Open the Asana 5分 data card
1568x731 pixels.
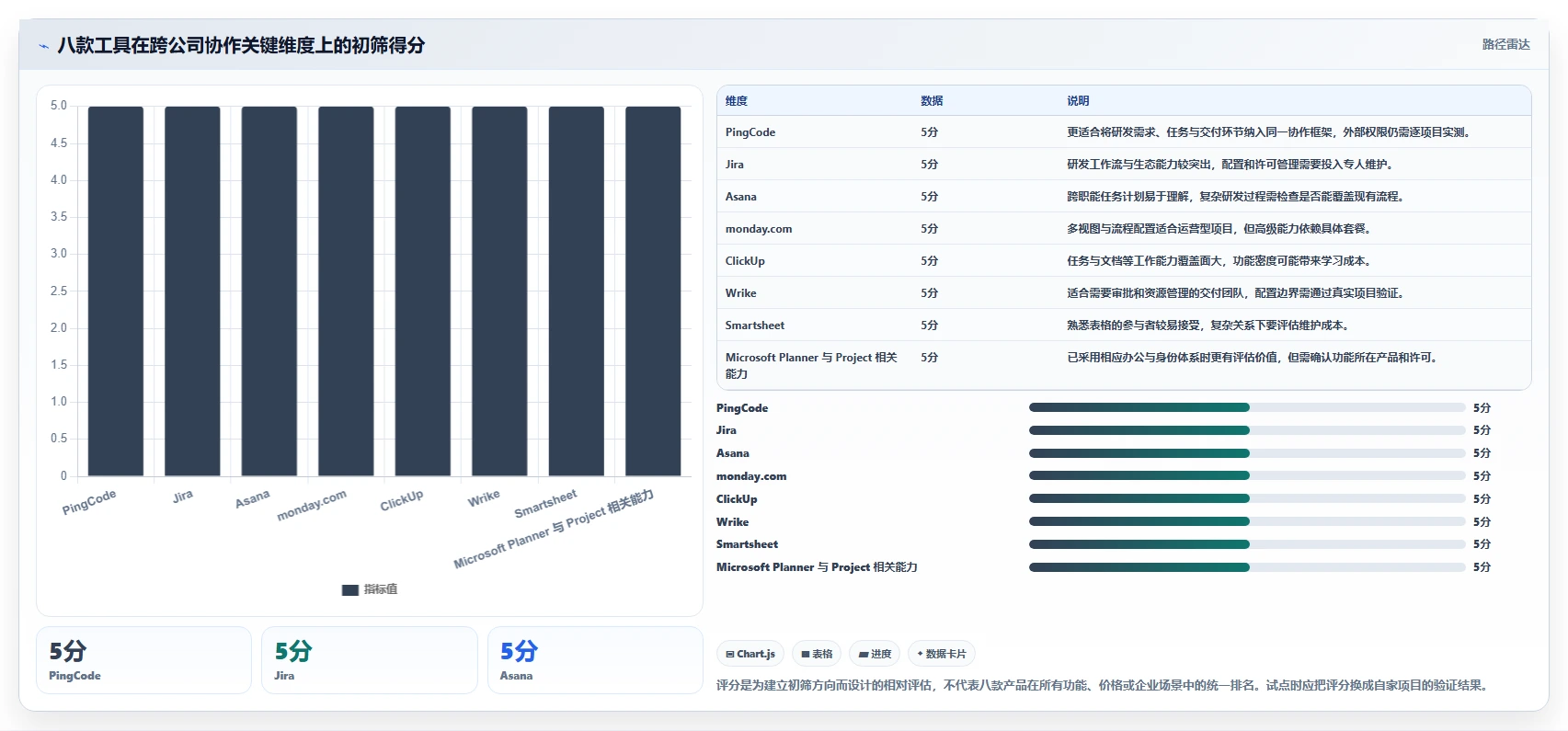click(x=595, y=660)
